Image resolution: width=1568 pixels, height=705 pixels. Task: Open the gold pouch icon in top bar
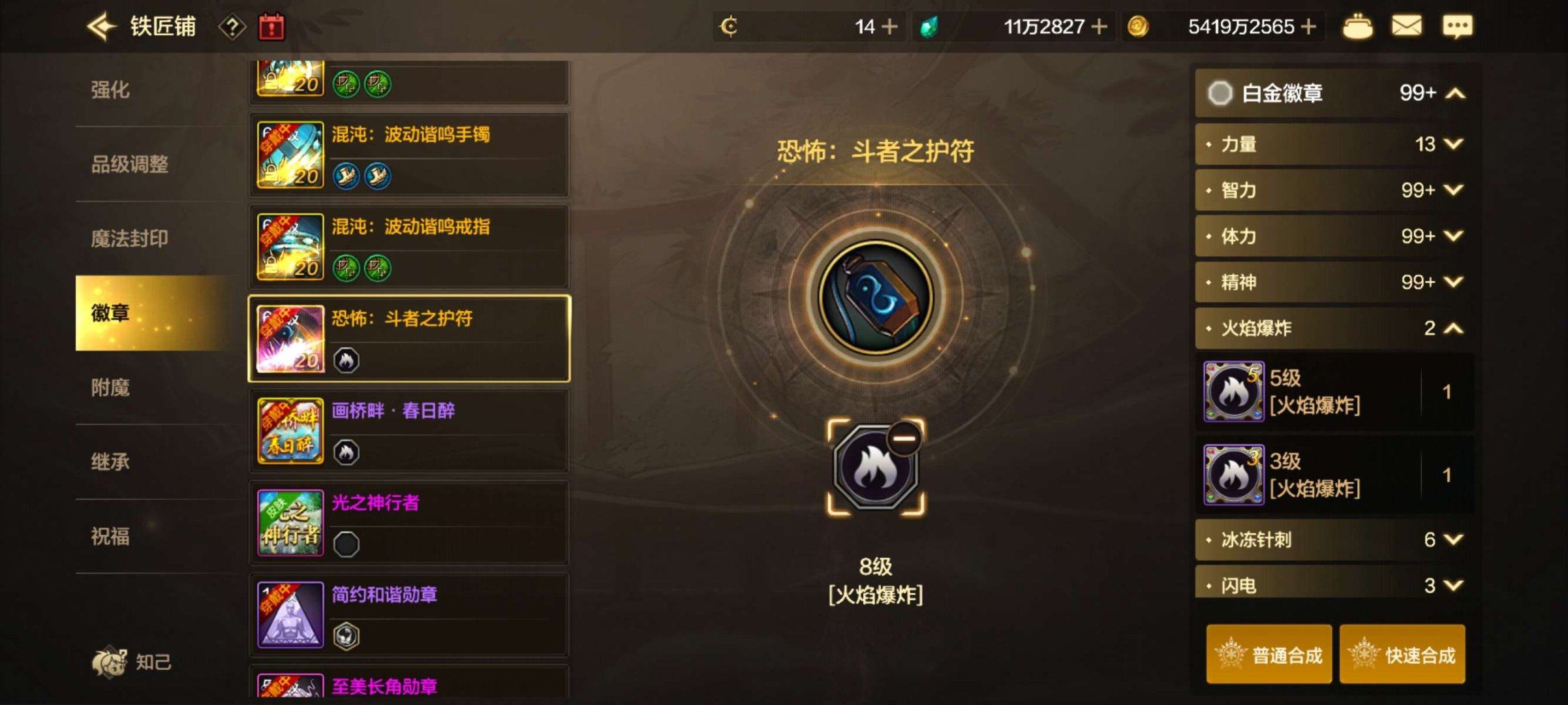click(1357, 27)
